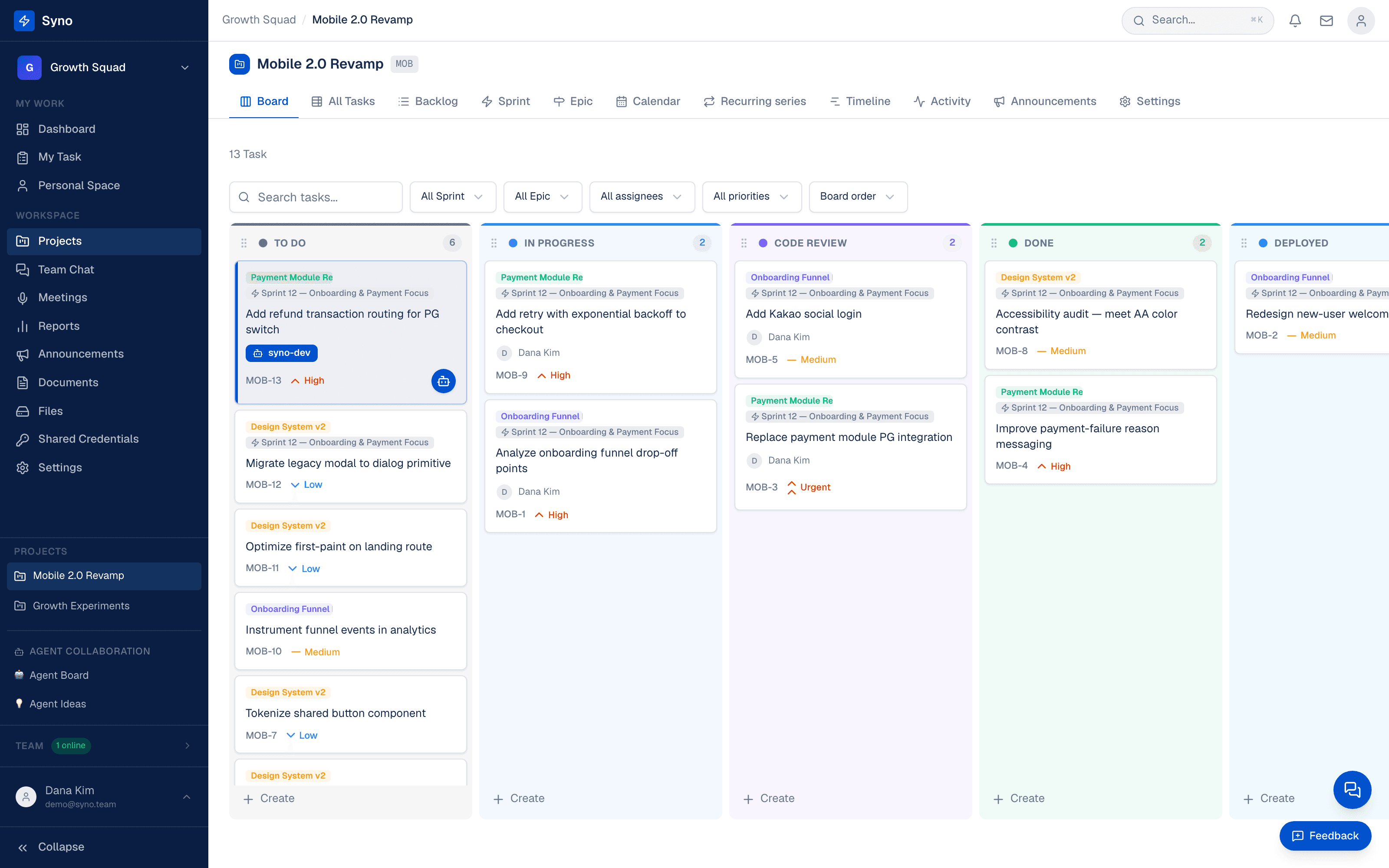
Task: Switch to the Backlog tab
Action: tap(428, 102)
